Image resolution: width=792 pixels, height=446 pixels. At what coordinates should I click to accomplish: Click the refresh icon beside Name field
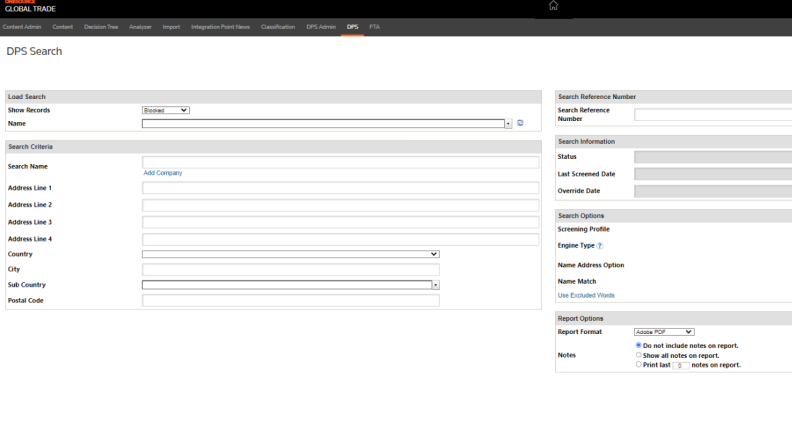point(520,123)
